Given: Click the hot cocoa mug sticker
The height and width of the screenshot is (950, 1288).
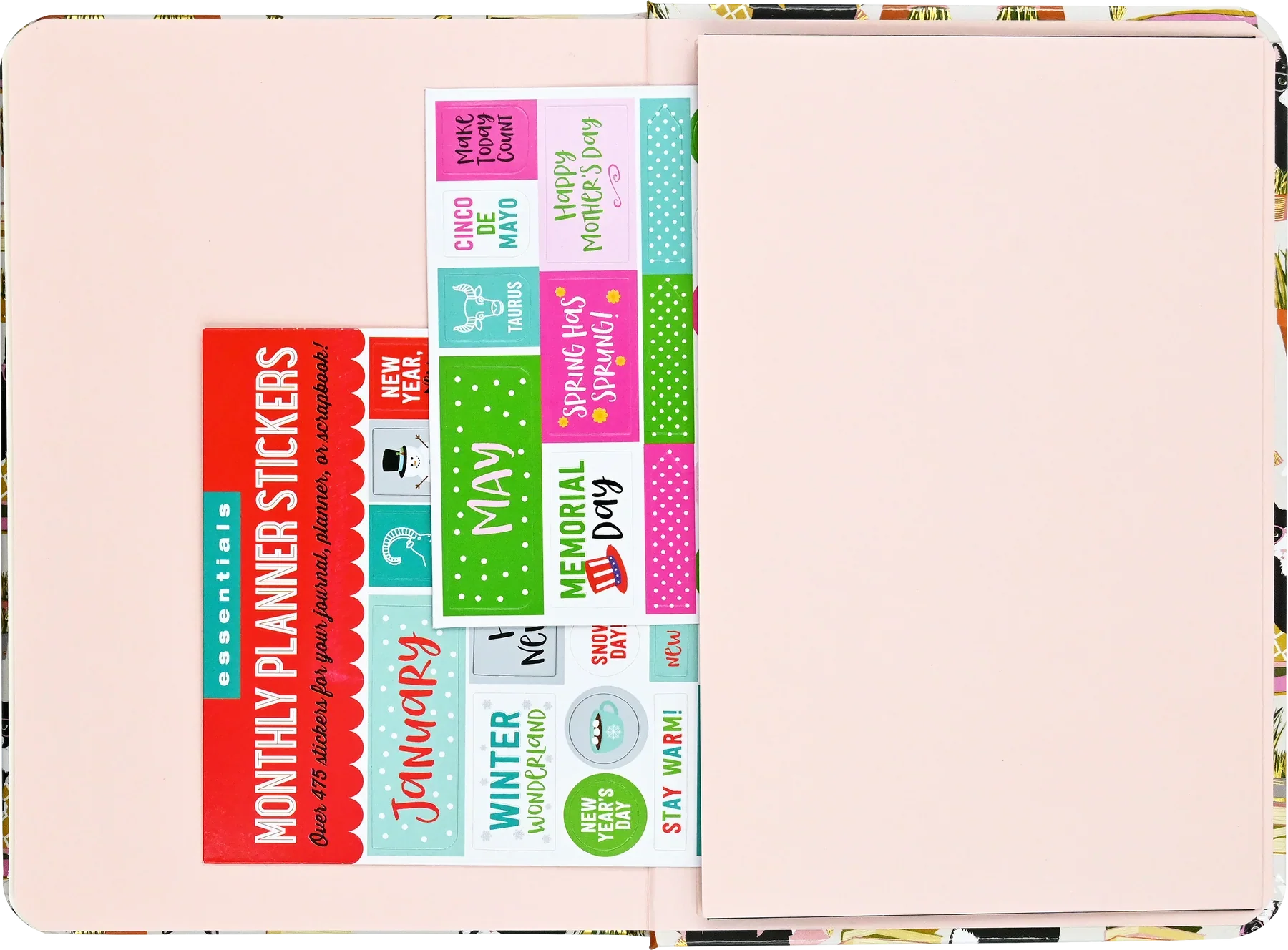Looking at the screenshot, I should click(606, 727).
